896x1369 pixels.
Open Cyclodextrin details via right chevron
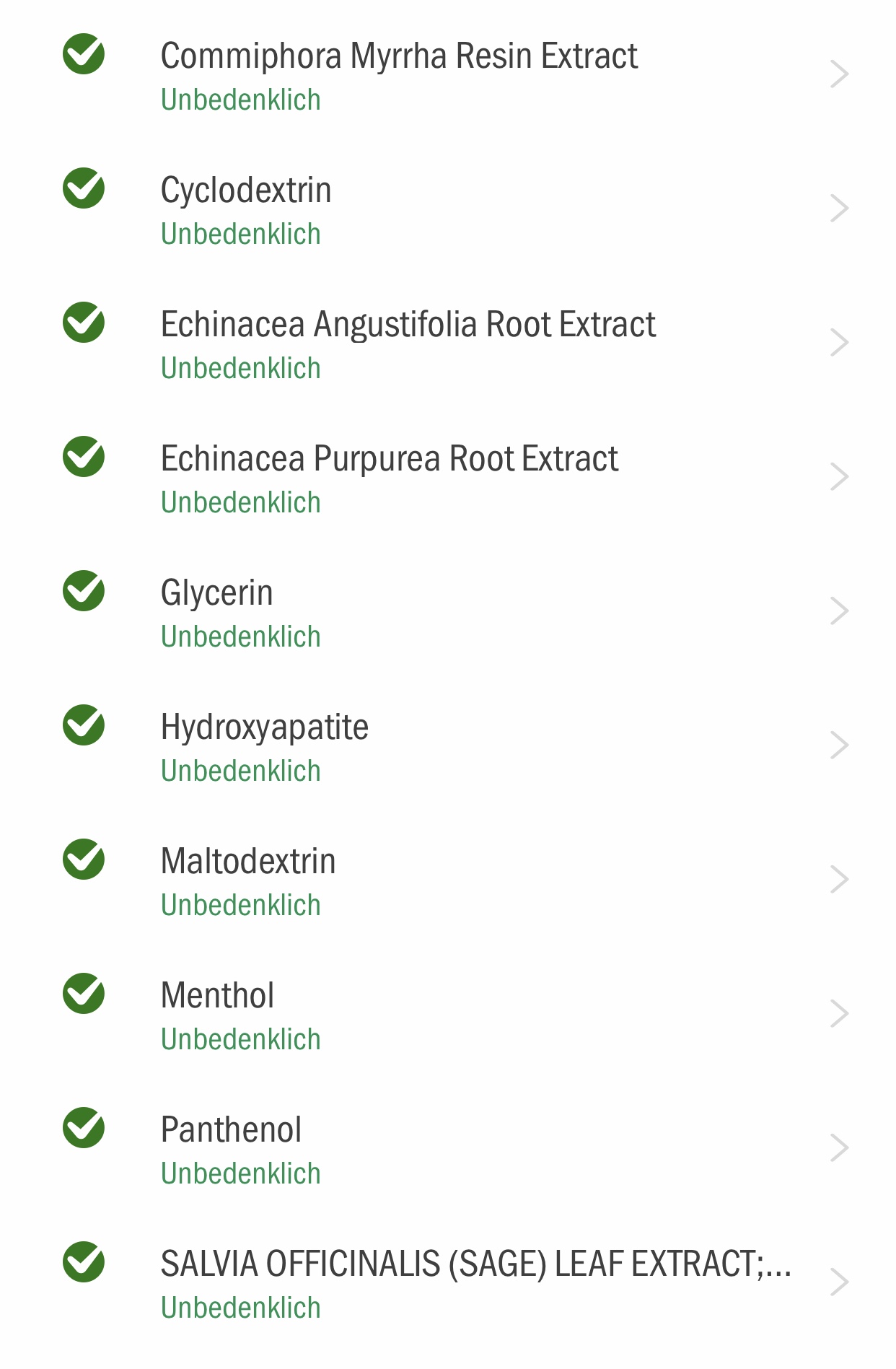click(839, 209)
